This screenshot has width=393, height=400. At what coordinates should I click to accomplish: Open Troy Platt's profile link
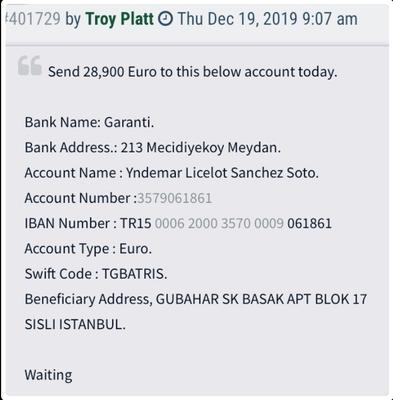pos(119,19)
